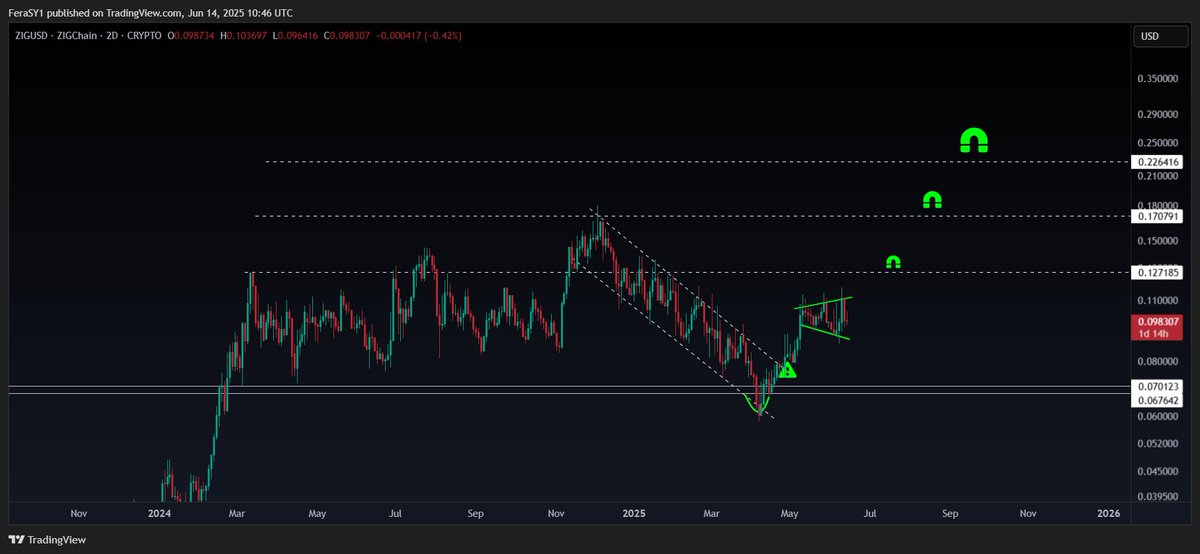
Task: Click the 0.052000 price axis label
Action: pyautogui.click(x=1157, y=443)
